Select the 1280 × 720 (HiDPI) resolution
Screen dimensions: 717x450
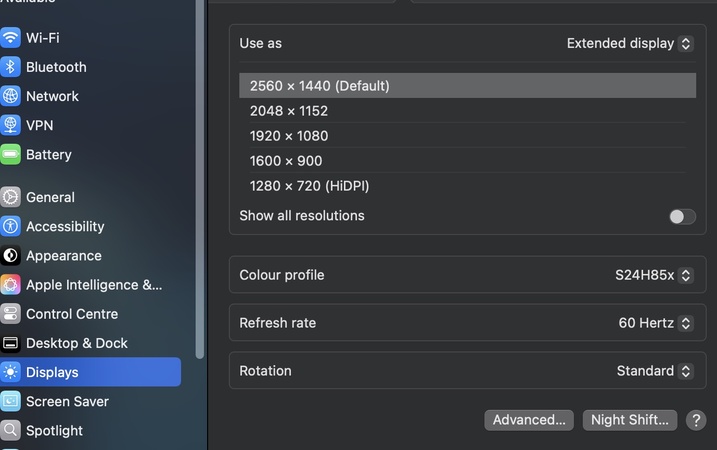coord(467,186)
